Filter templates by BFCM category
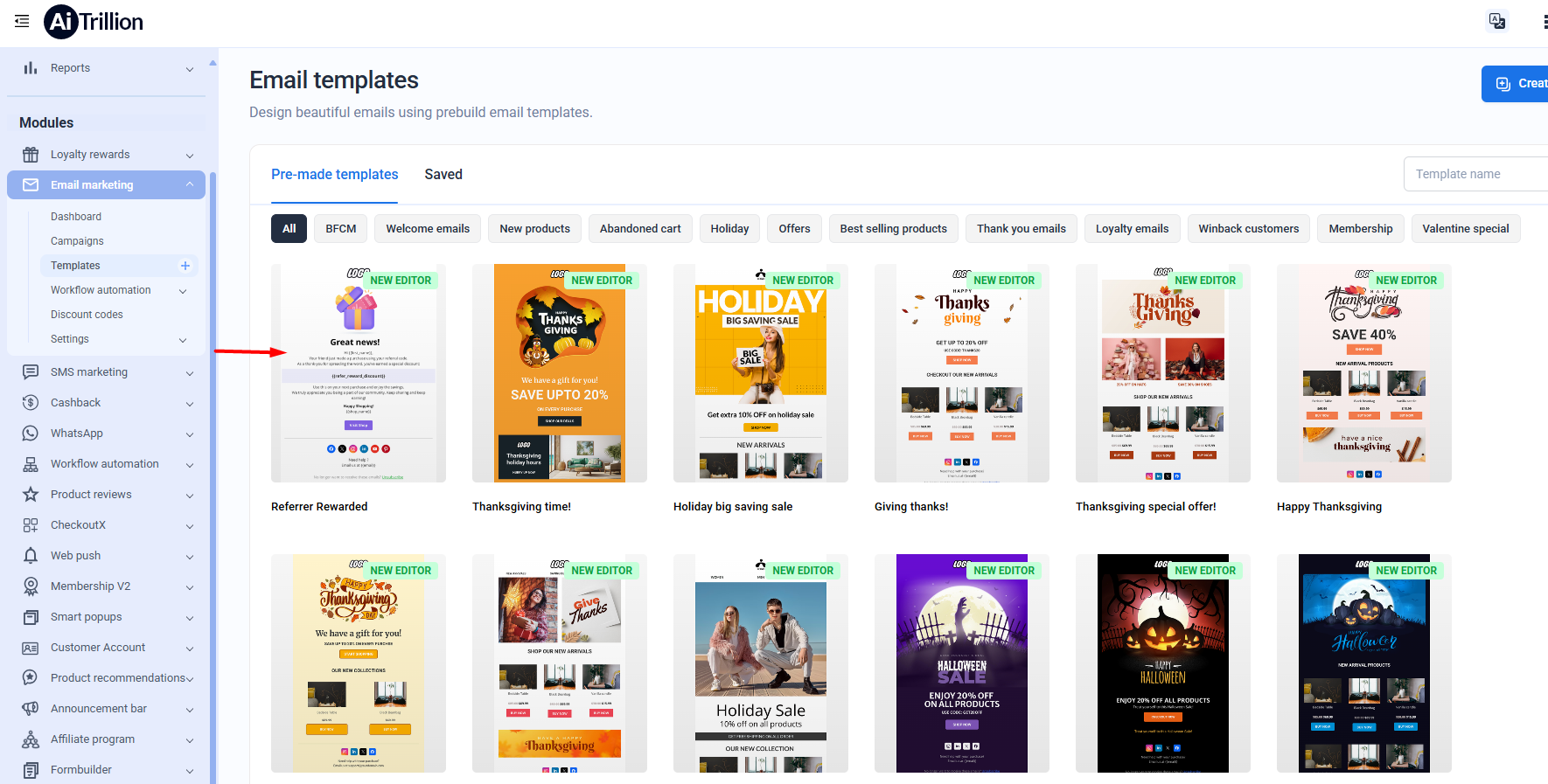The height and width of the screenshot is (784, 1548). (x=341, y=229)
